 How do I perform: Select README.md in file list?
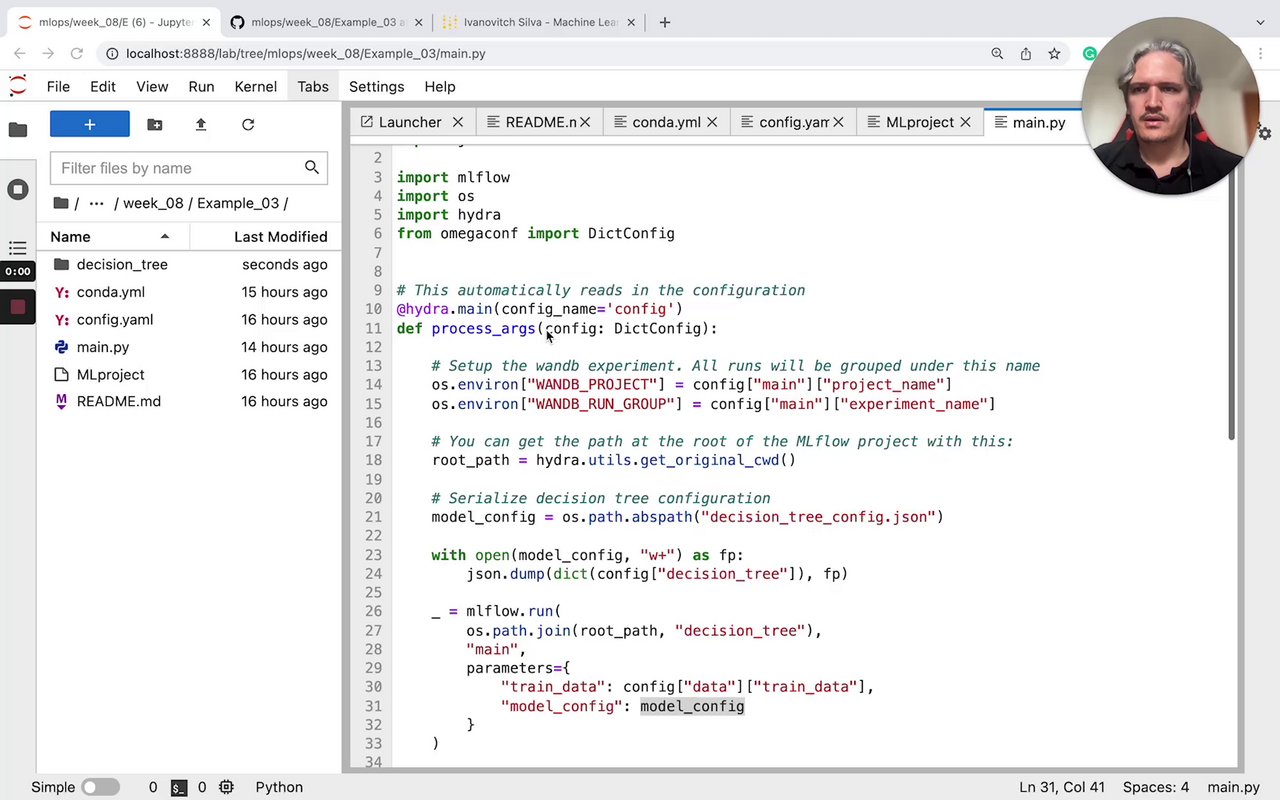coord(190,401)
